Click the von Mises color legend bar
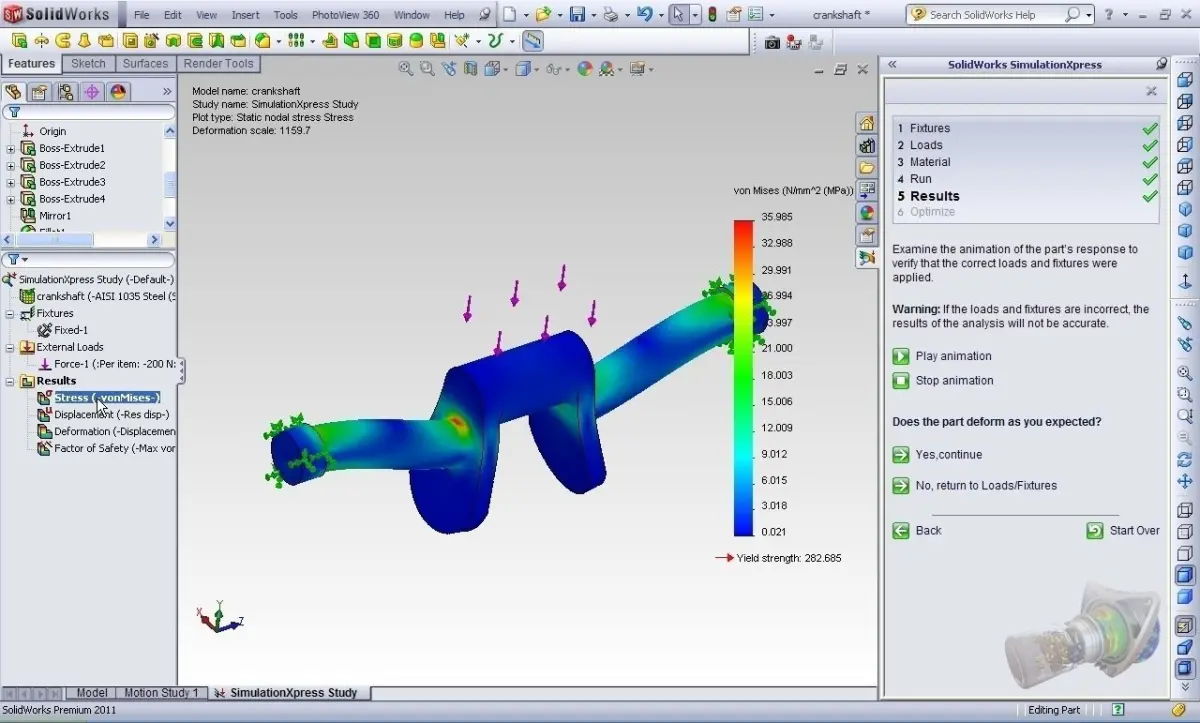Image resolution: width=1200 pixels, height=723 pixels. (743, 377)
